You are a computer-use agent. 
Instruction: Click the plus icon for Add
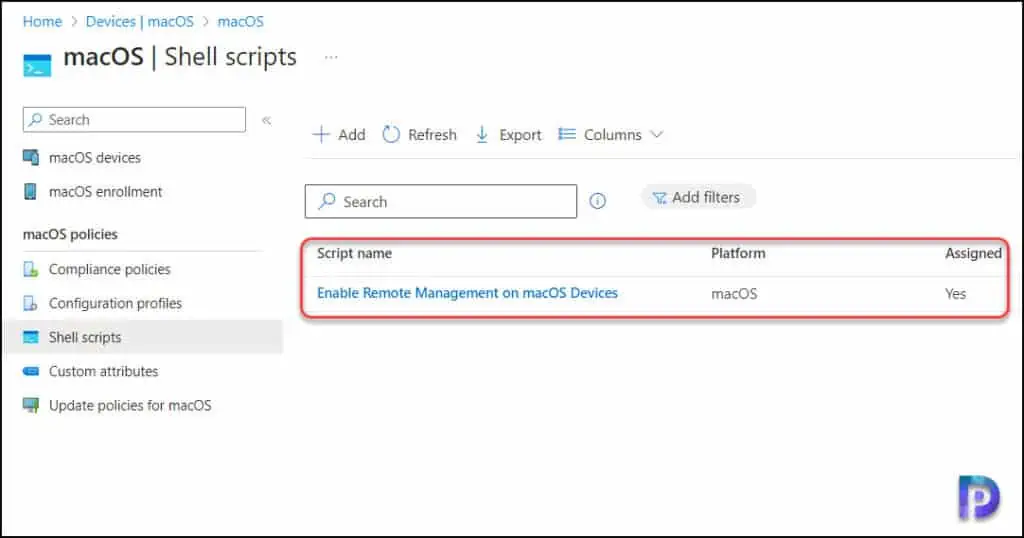click(321, 134)
